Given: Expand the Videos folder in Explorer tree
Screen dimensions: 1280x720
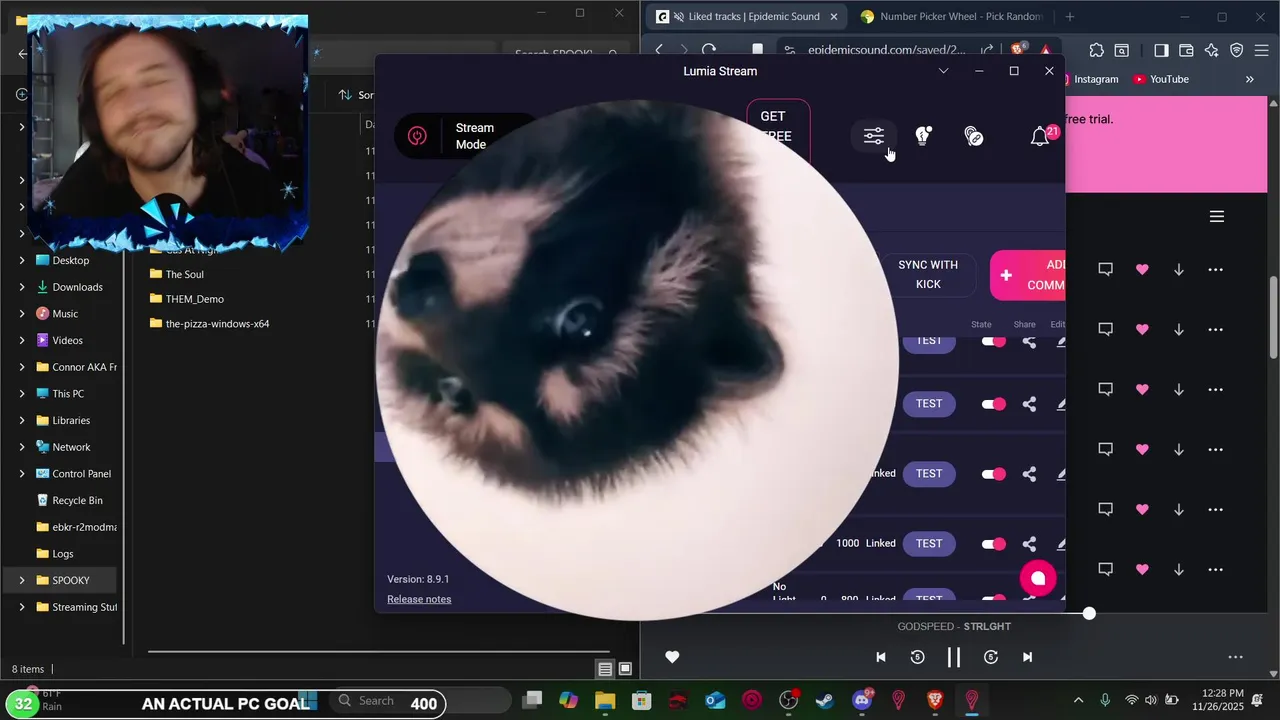Looking at the screenshot, I should click(x=22, y=340).
